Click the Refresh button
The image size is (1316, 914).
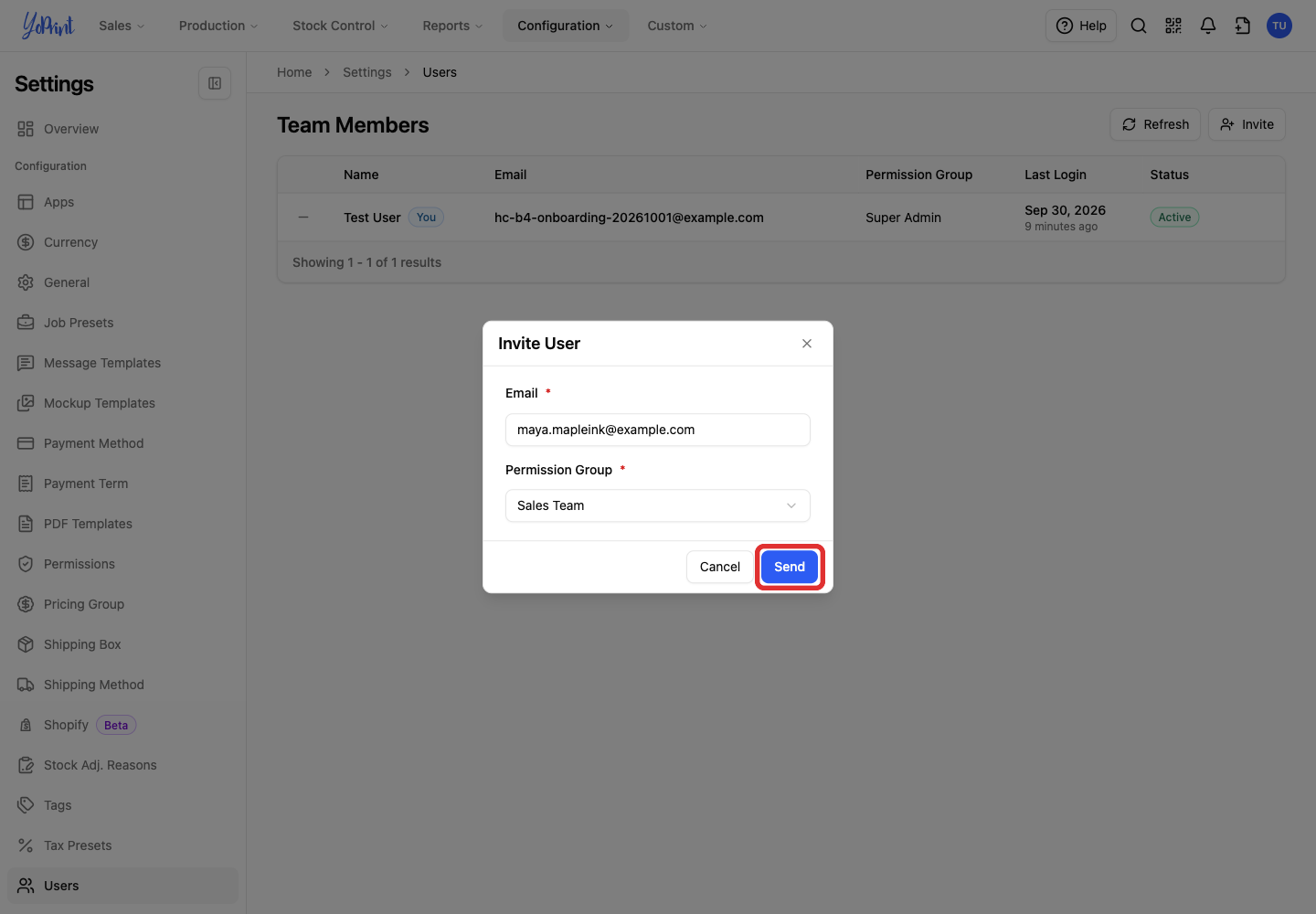[x=1155, y=124]
